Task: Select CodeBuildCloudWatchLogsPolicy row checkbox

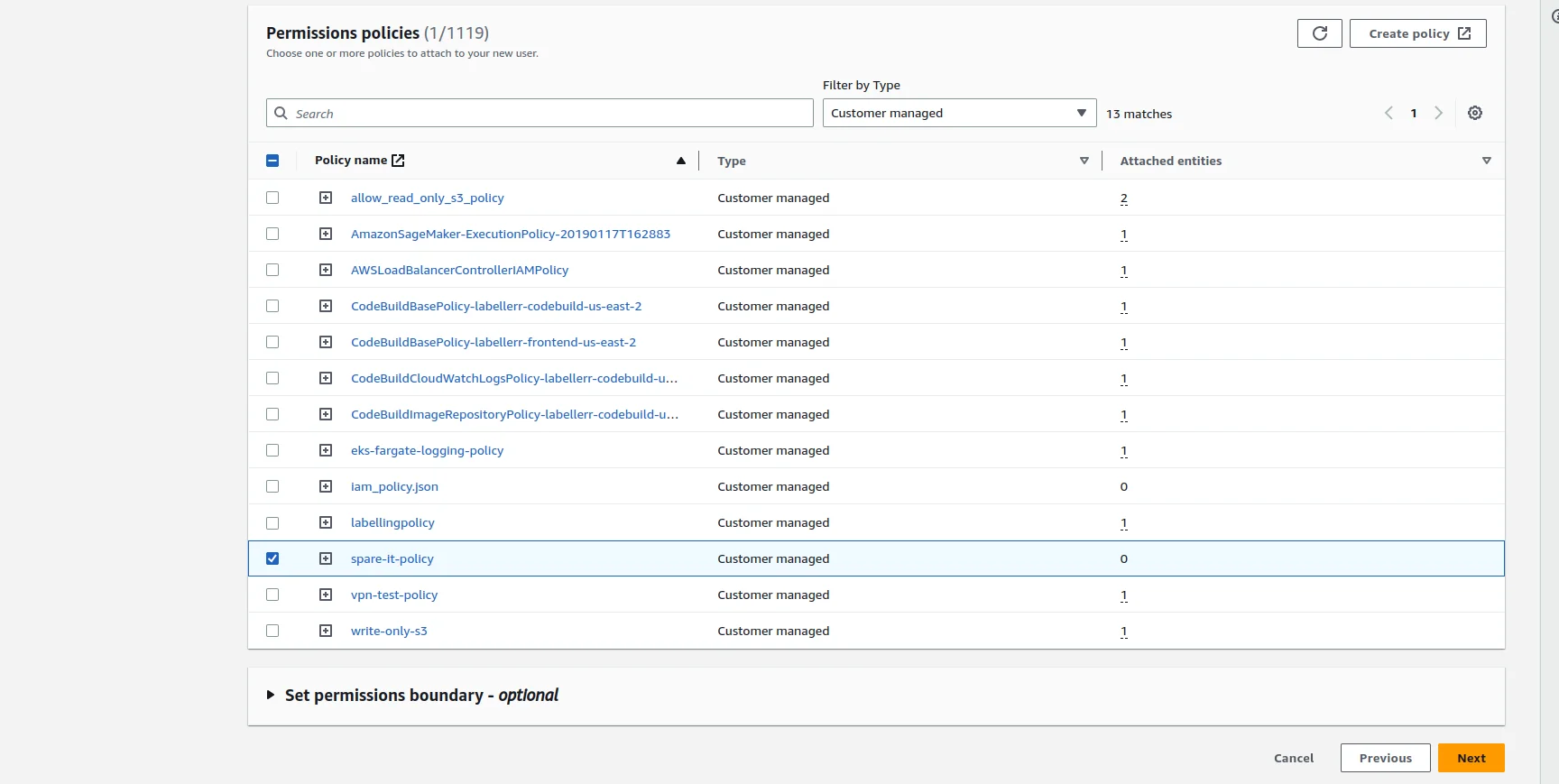Action: coord(272,378)
